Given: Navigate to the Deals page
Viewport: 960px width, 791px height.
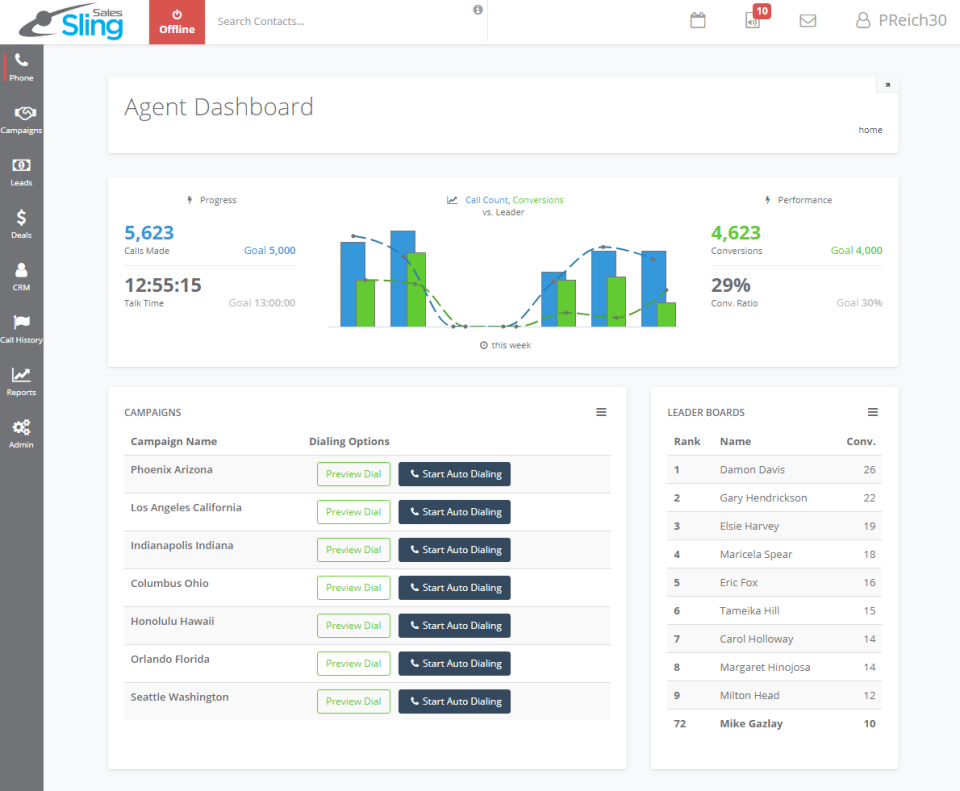Looking at the screenshot, I should tap(21, 223).
